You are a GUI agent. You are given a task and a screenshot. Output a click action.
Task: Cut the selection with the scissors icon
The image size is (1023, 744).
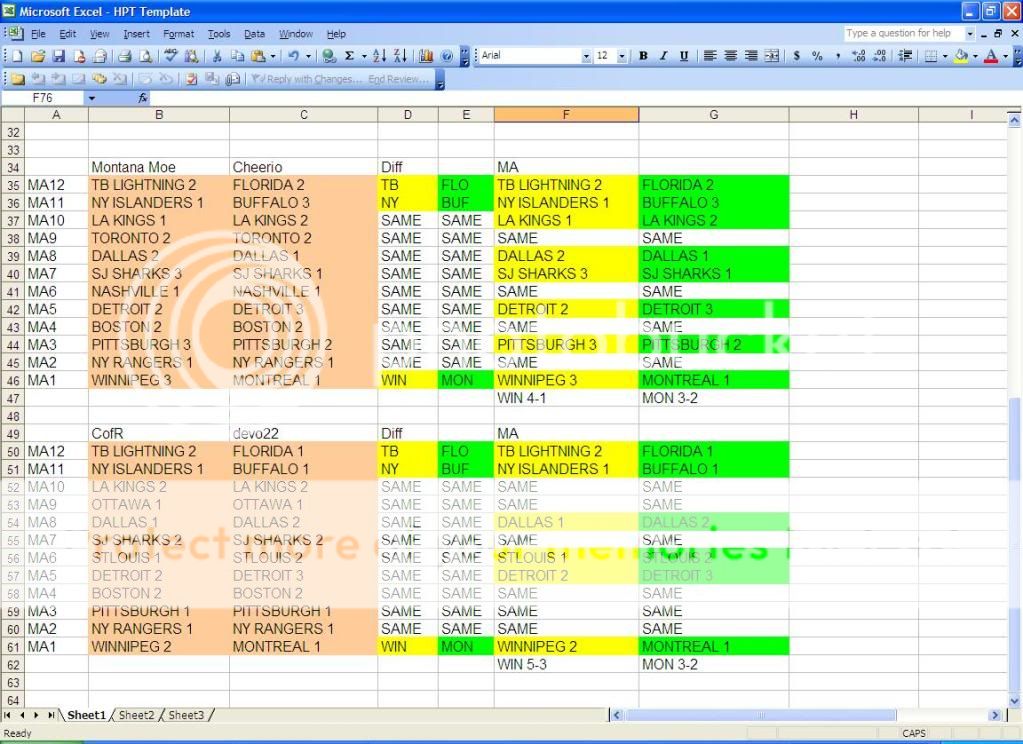217,56
